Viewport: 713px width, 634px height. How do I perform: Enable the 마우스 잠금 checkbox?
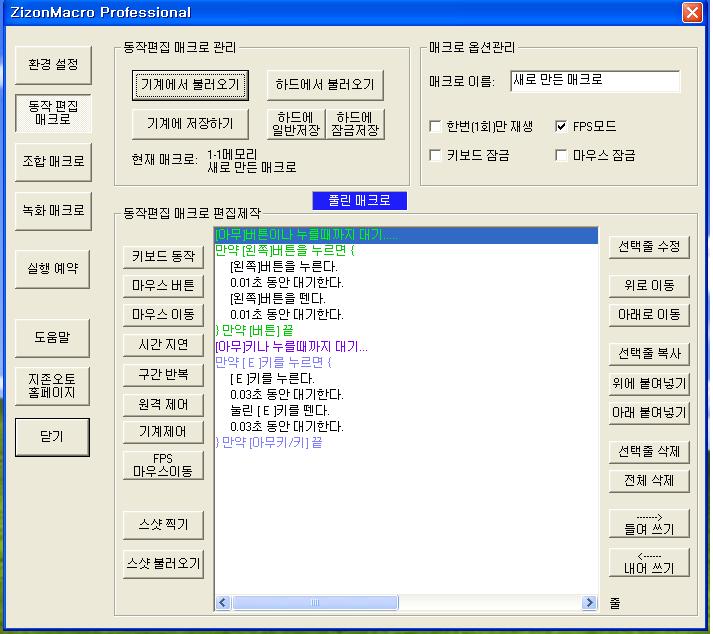pos(562,156)
